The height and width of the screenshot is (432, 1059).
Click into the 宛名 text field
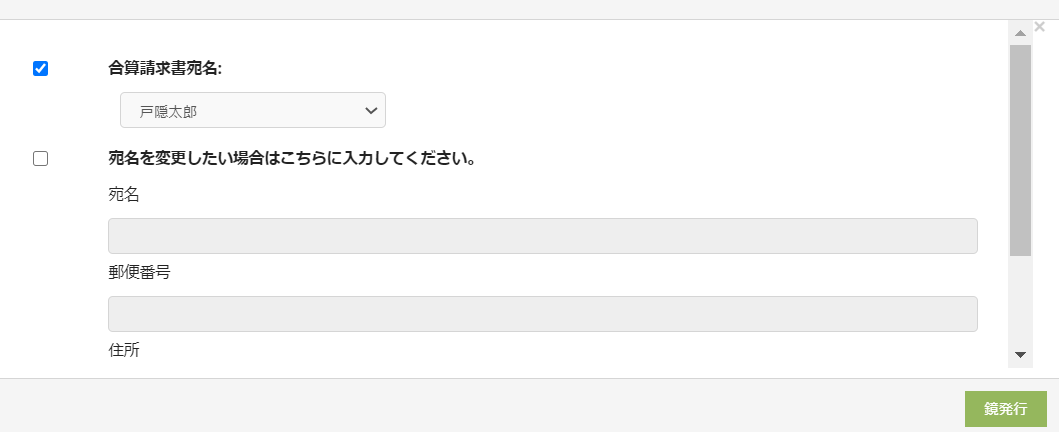pyautogui.click(x=542, y=236)
